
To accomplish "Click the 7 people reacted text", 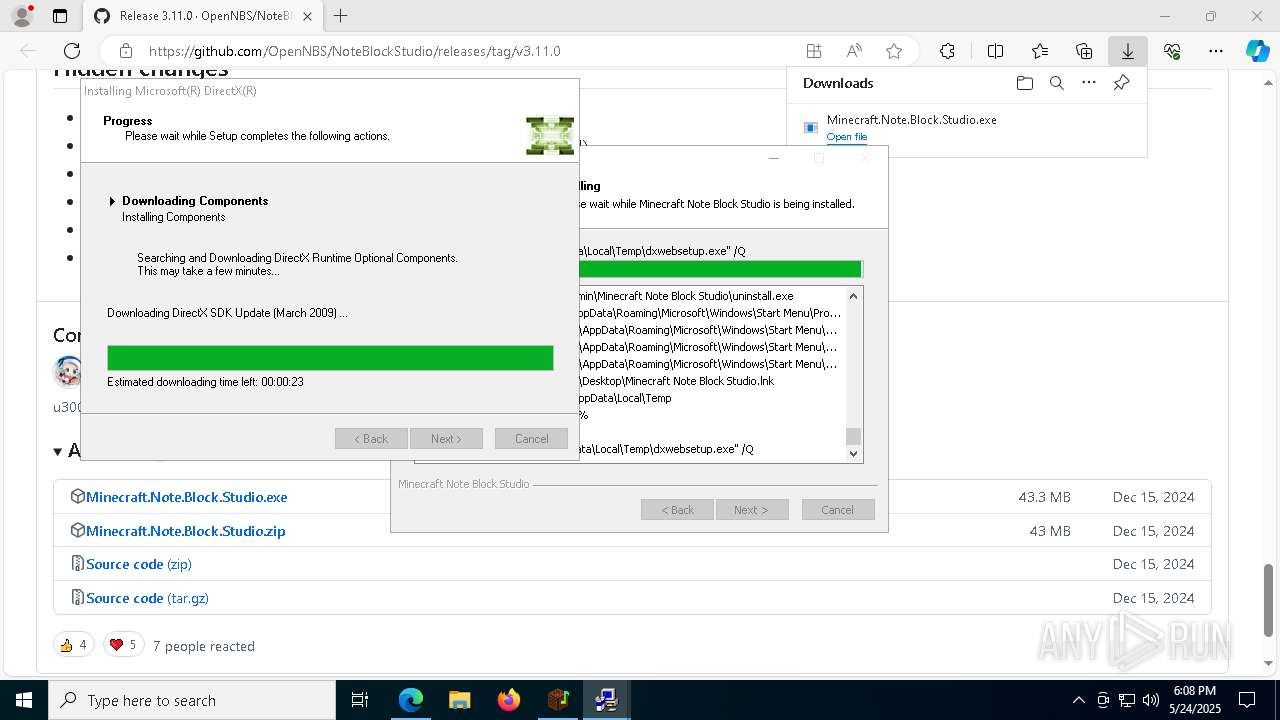I will coord(204,646).
